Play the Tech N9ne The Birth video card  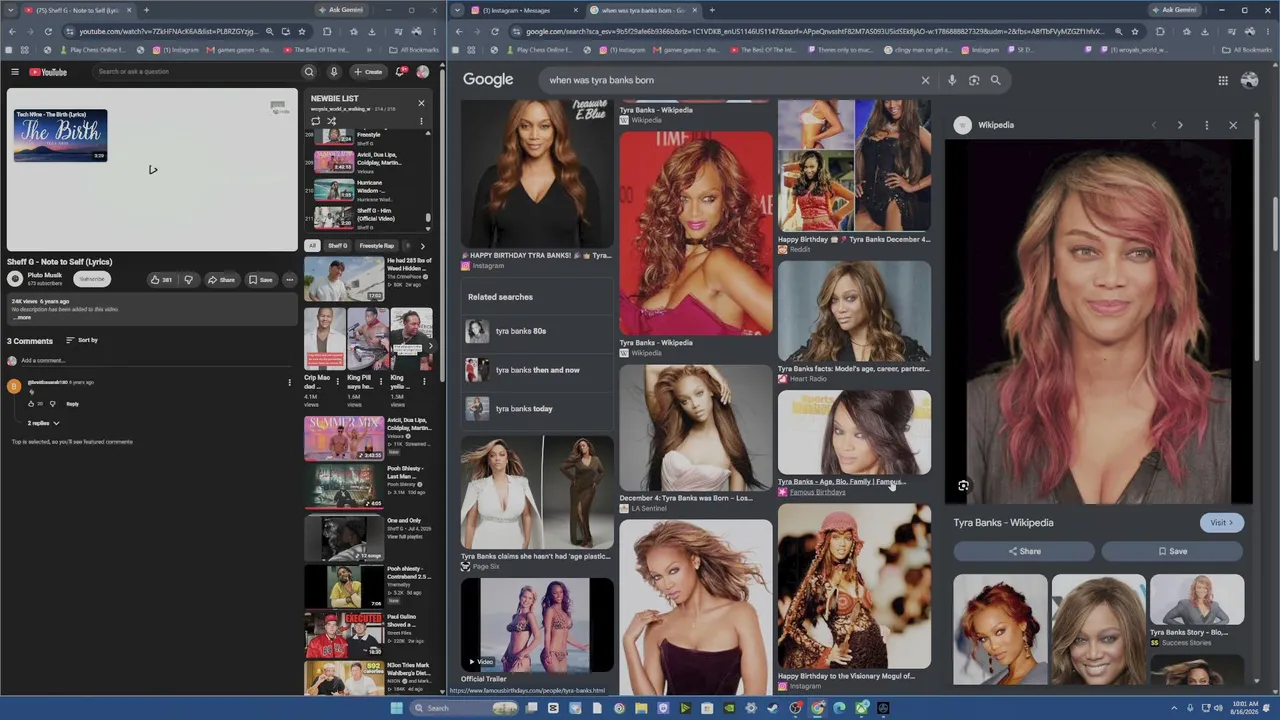click(x=60, y=135)
